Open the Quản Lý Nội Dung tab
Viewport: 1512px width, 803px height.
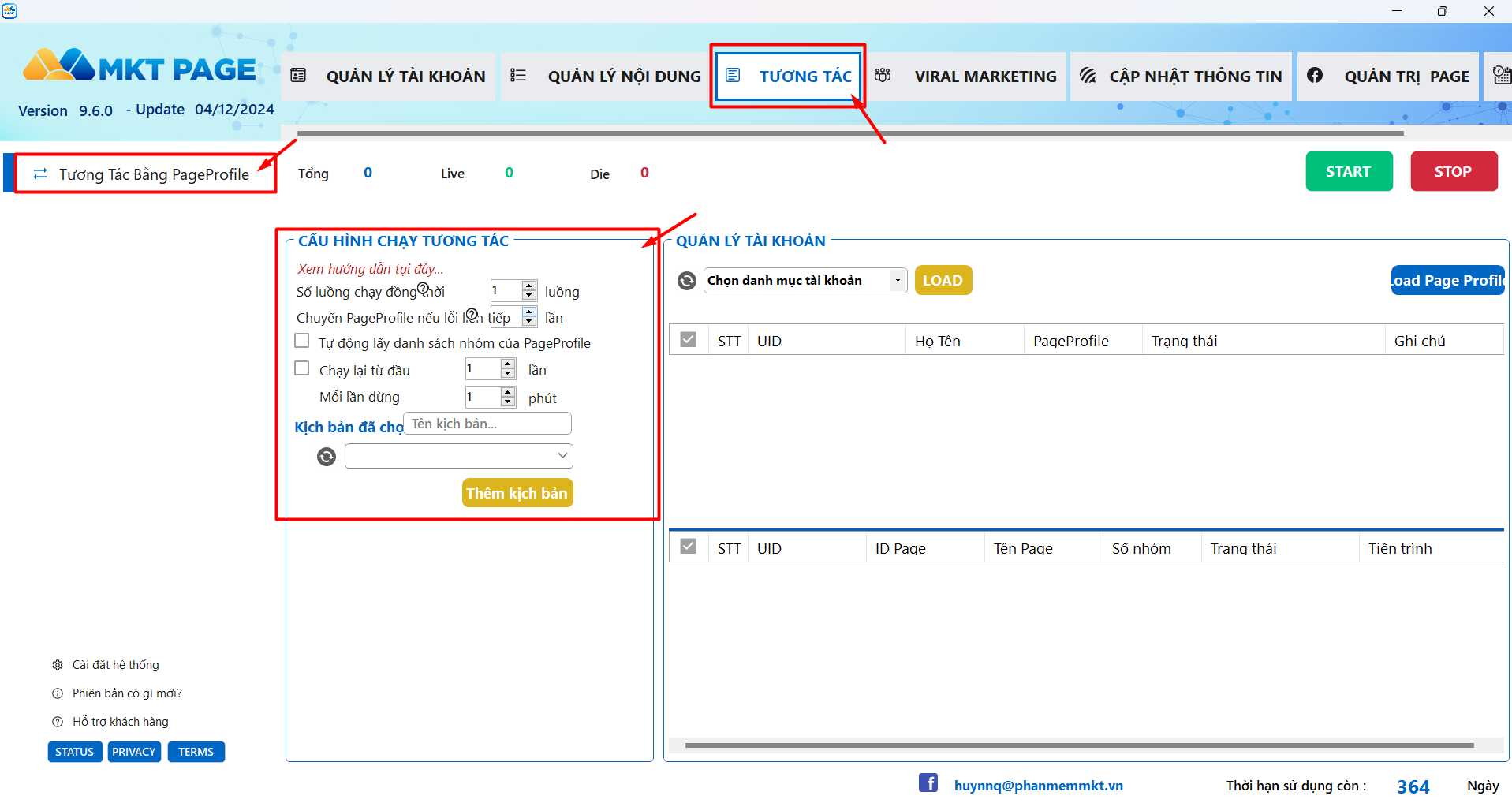[x=606, y=77]
